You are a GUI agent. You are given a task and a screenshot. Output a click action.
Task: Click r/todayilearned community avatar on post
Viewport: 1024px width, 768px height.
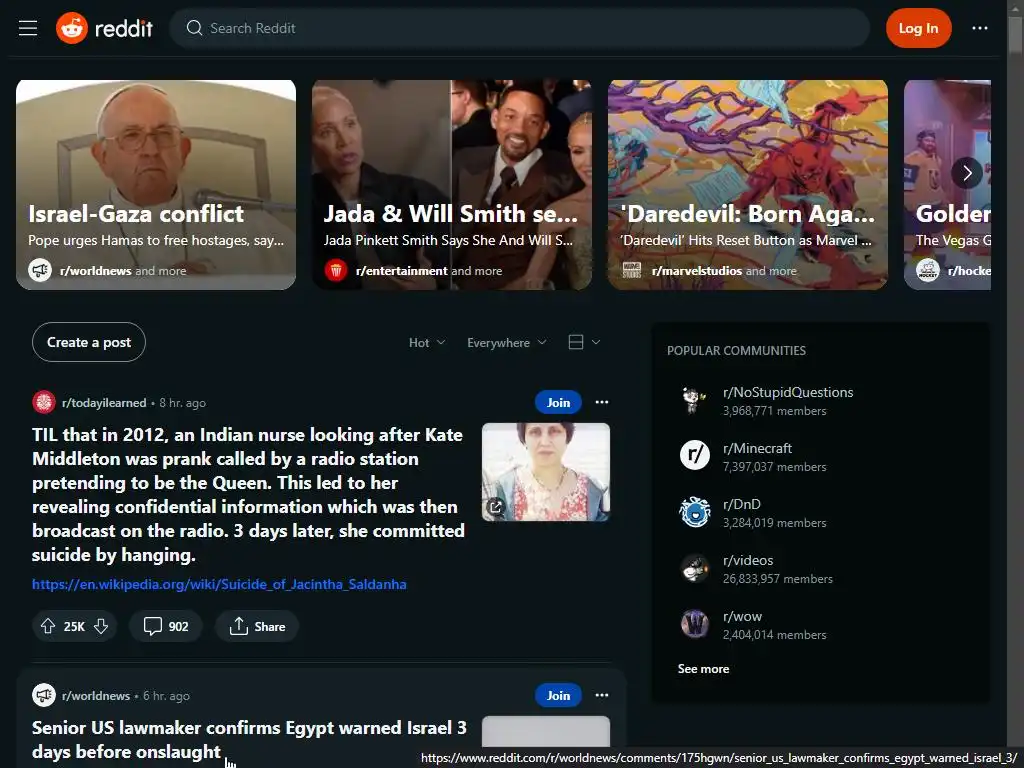(x=44, y=402)
